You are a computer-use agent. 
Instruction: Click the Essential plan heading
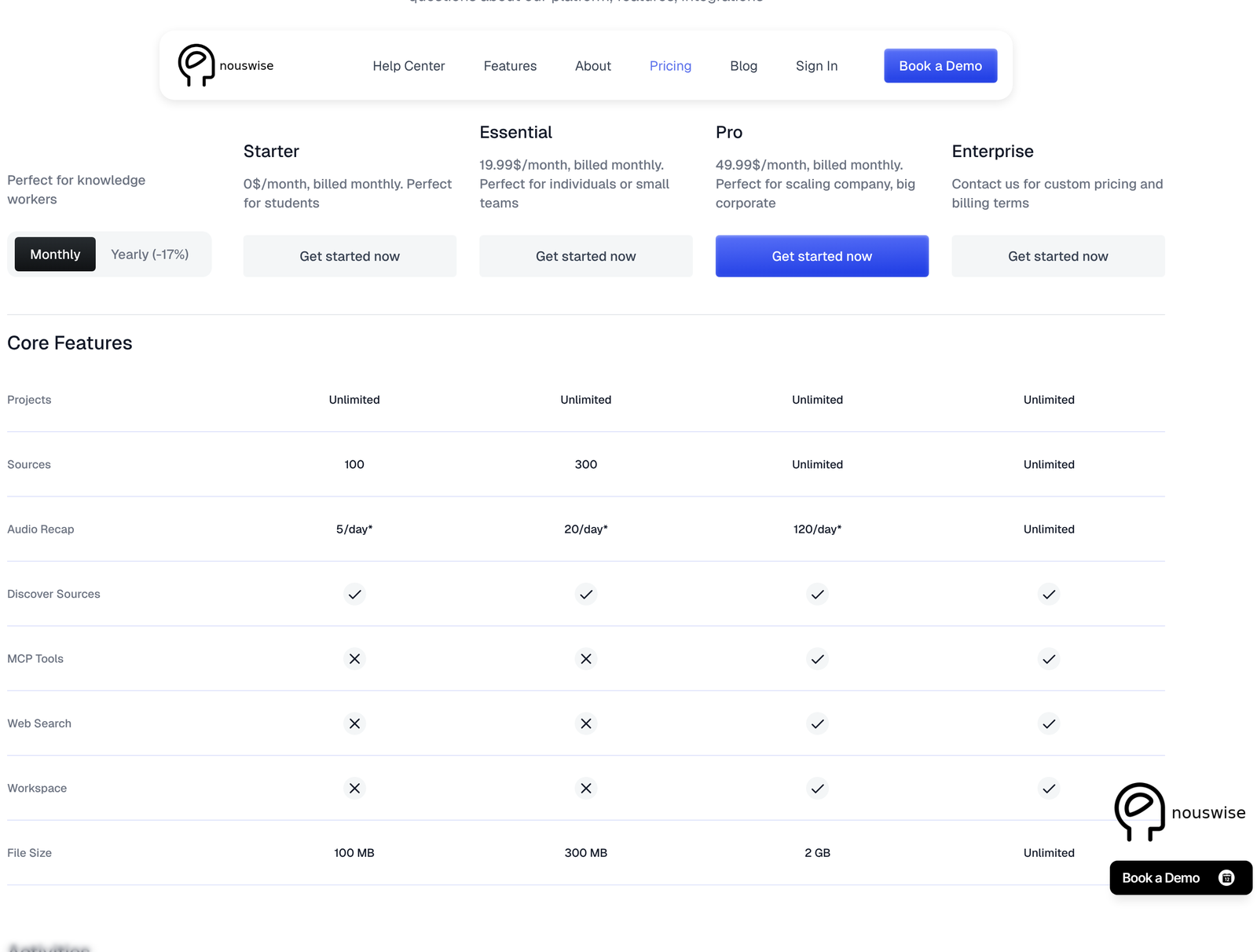tap(516, 132)
